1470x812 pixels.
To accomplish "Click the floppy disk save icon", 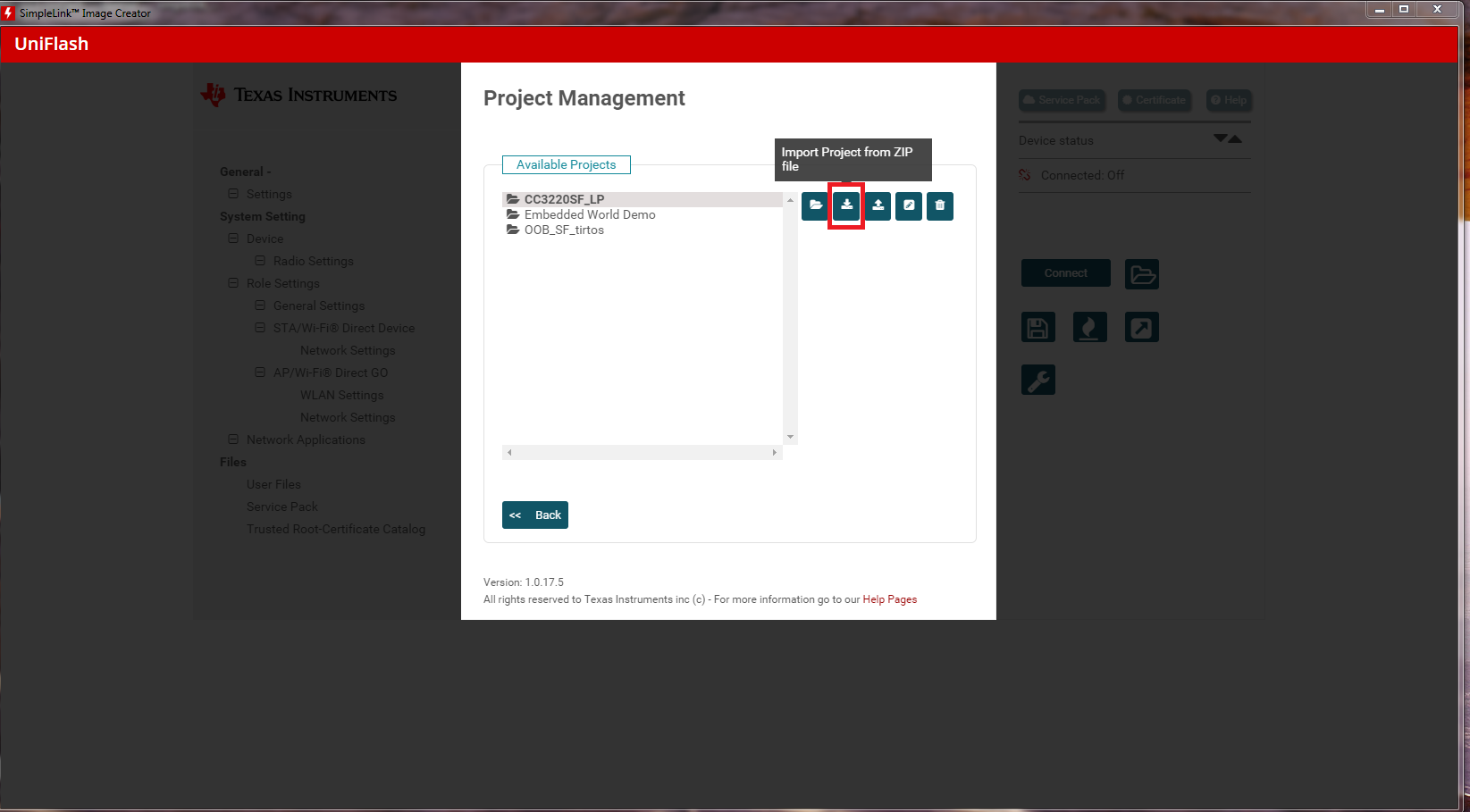I will point(1038,327).
